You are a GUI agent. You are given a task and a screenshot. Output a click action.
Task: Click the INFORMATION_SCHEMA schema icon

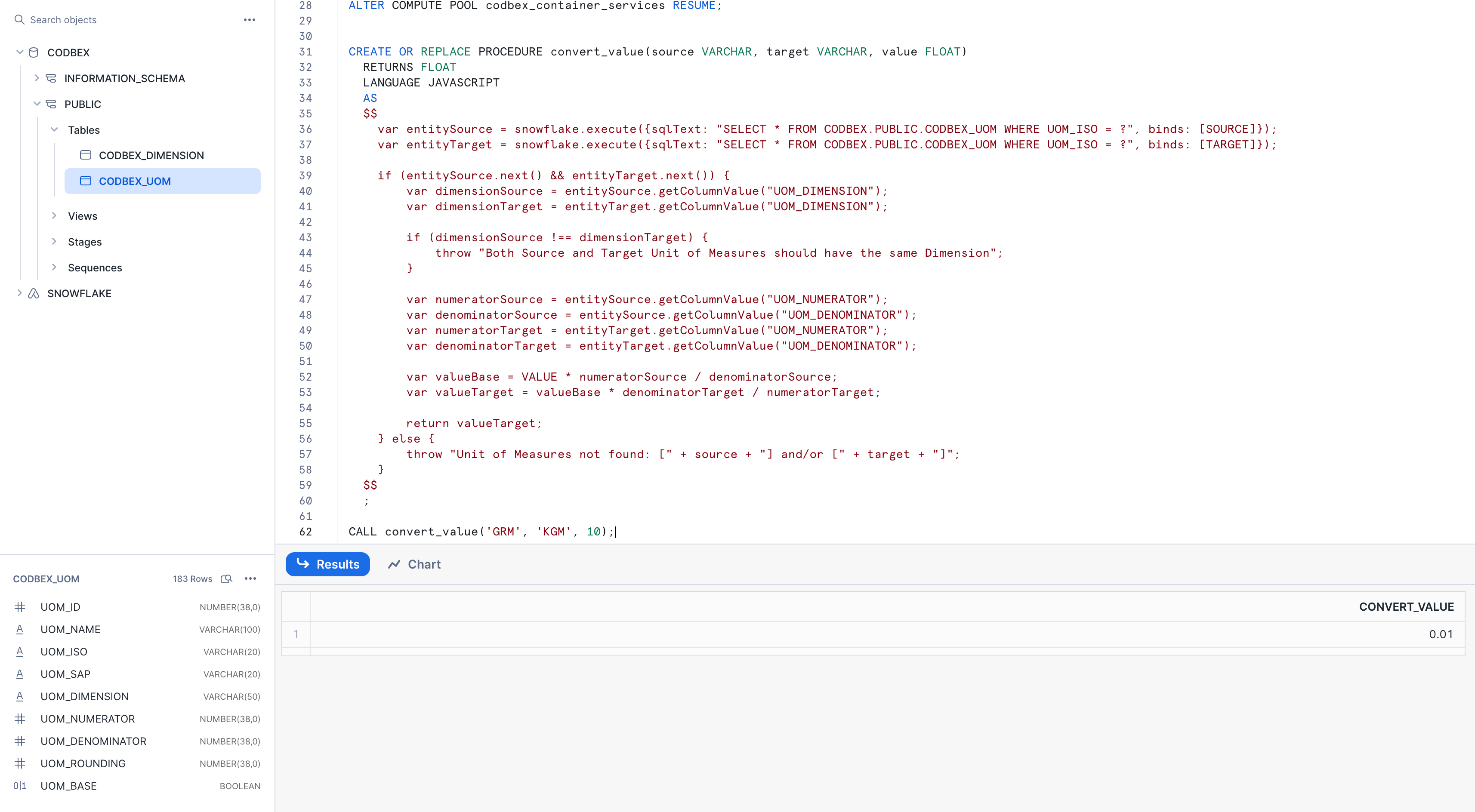(x=51, y=78)
